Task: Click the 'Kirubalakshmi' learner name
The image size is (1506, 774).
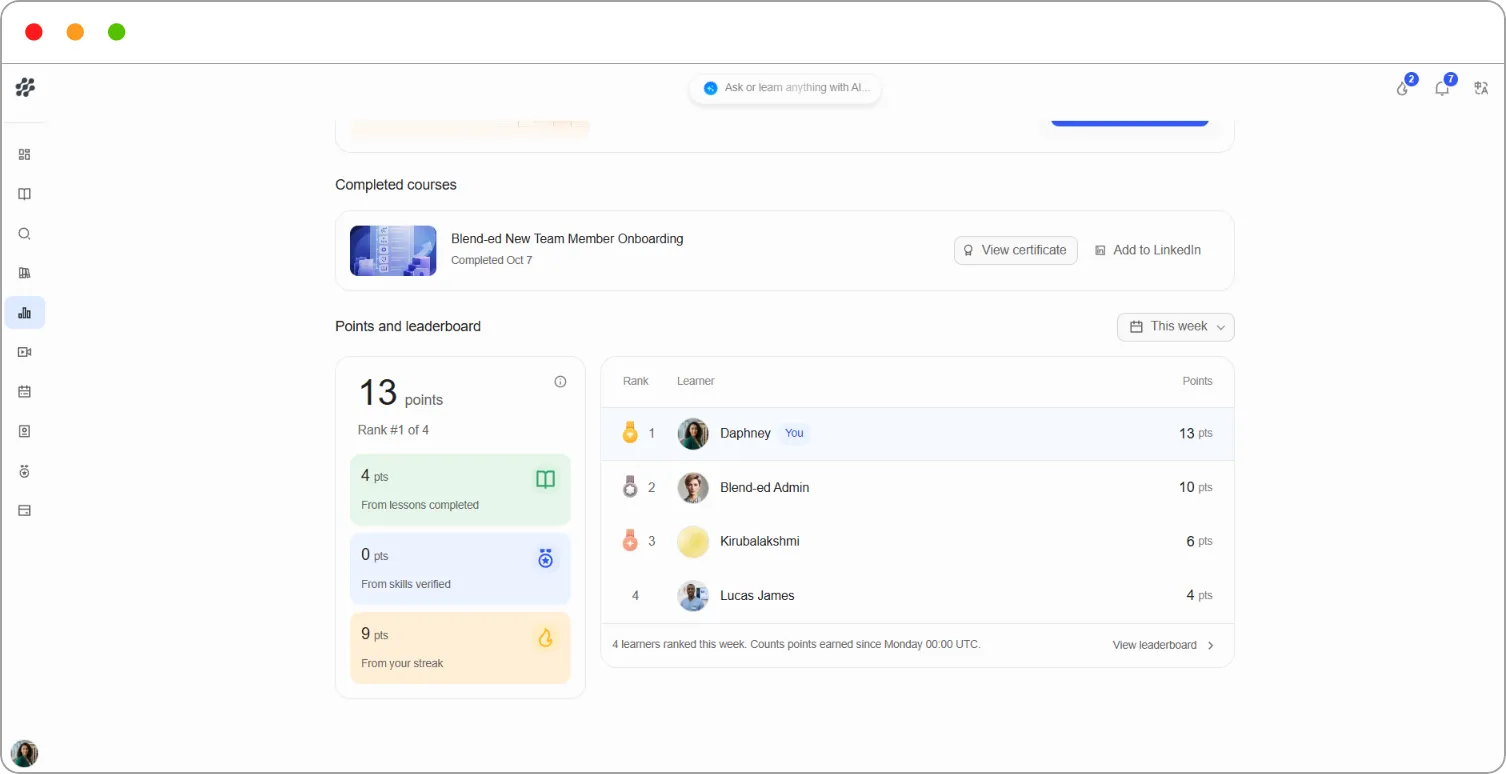Action: click(760, 541)
